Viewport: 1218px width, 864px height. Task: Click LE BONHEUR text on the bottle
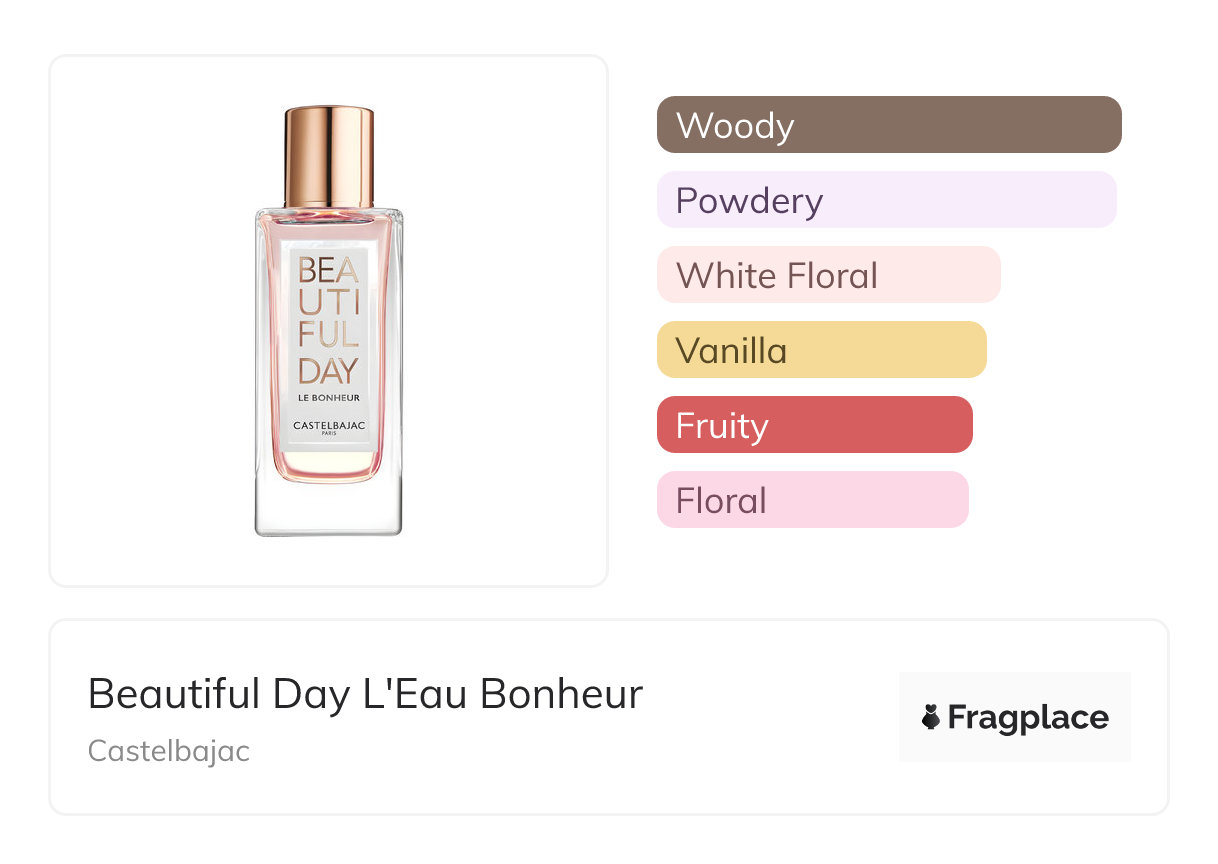(x=328, y=398)
